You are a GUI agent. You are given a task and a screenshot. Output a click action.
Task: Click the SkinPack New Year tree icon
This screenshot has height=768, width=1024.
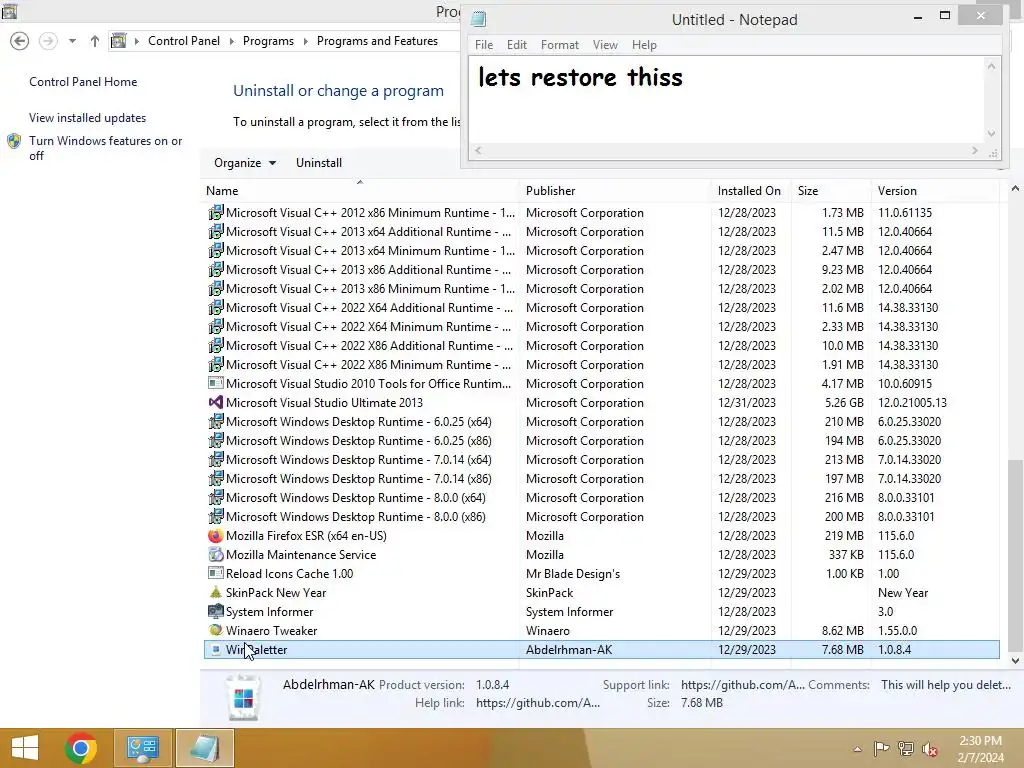tap(216, 592)
